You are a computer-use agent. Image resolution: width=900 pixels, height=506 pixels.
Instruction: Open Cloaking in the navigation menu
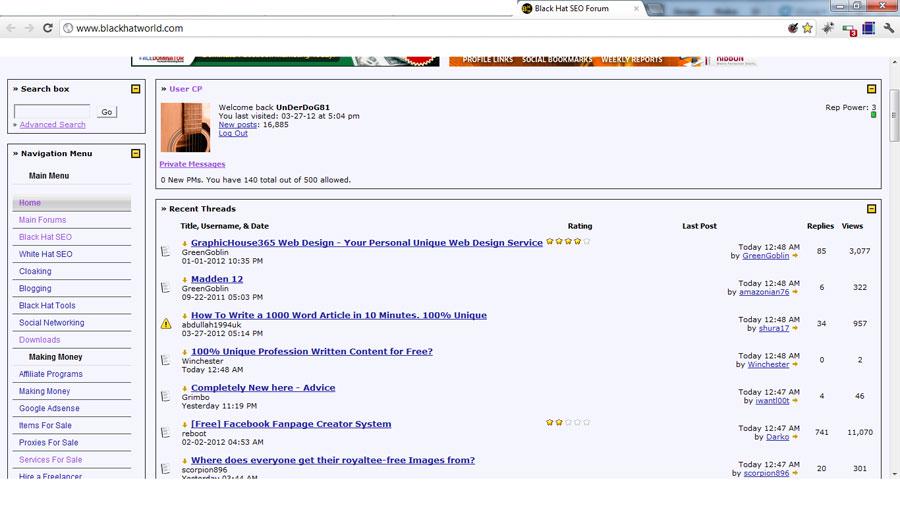coord(35,271)
